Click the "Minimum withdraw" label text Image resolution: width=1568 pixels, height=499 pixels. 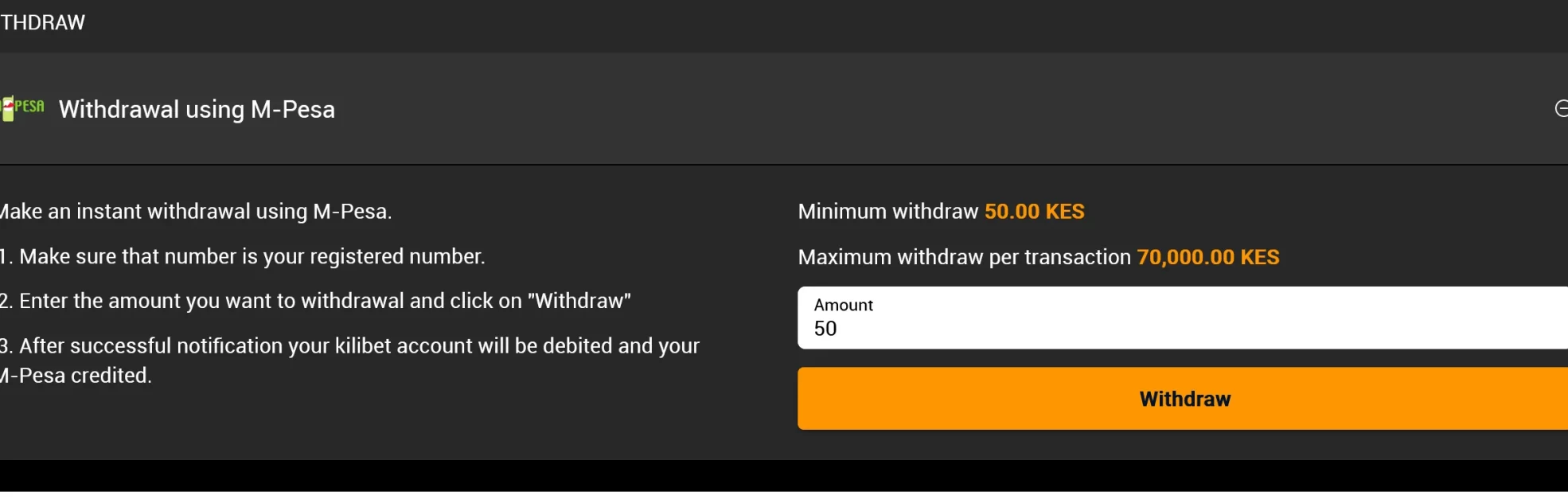click(887, 212)
